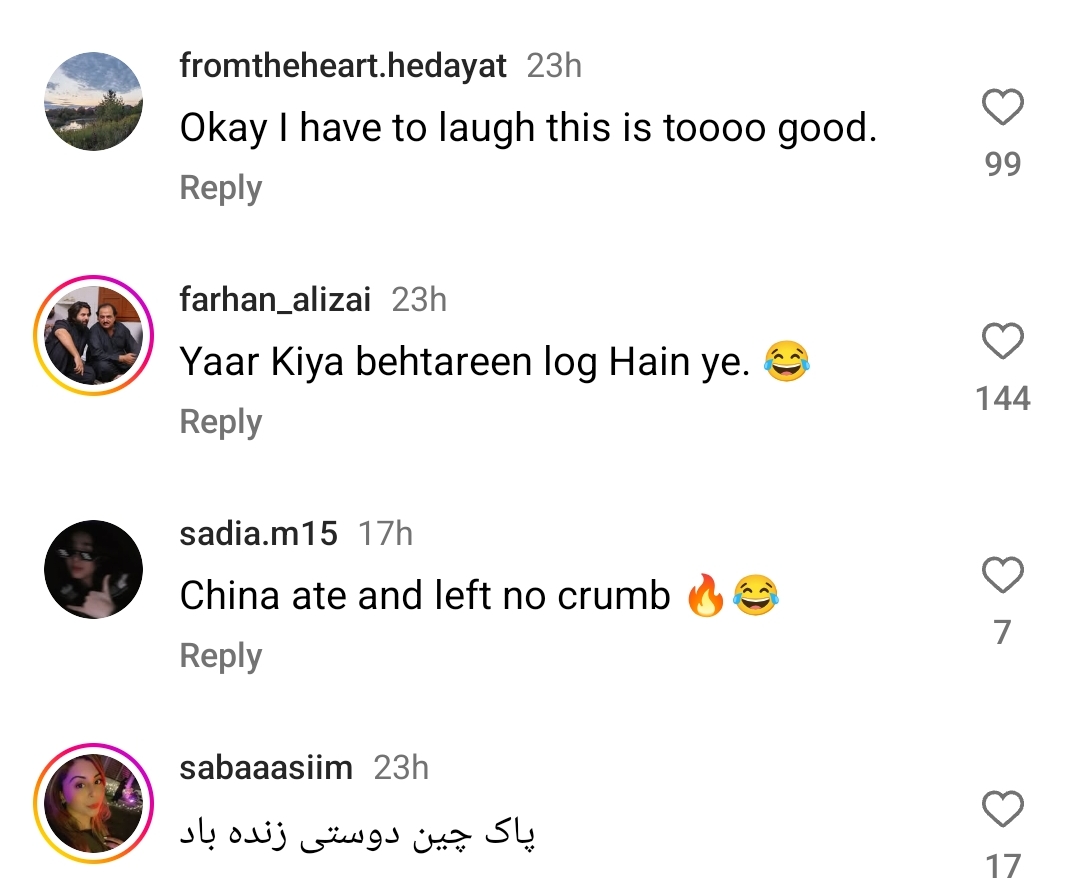Reply to fromtheheart.hedayat's comment
The width and height of the screenshot is (1080, 886).
220,188
